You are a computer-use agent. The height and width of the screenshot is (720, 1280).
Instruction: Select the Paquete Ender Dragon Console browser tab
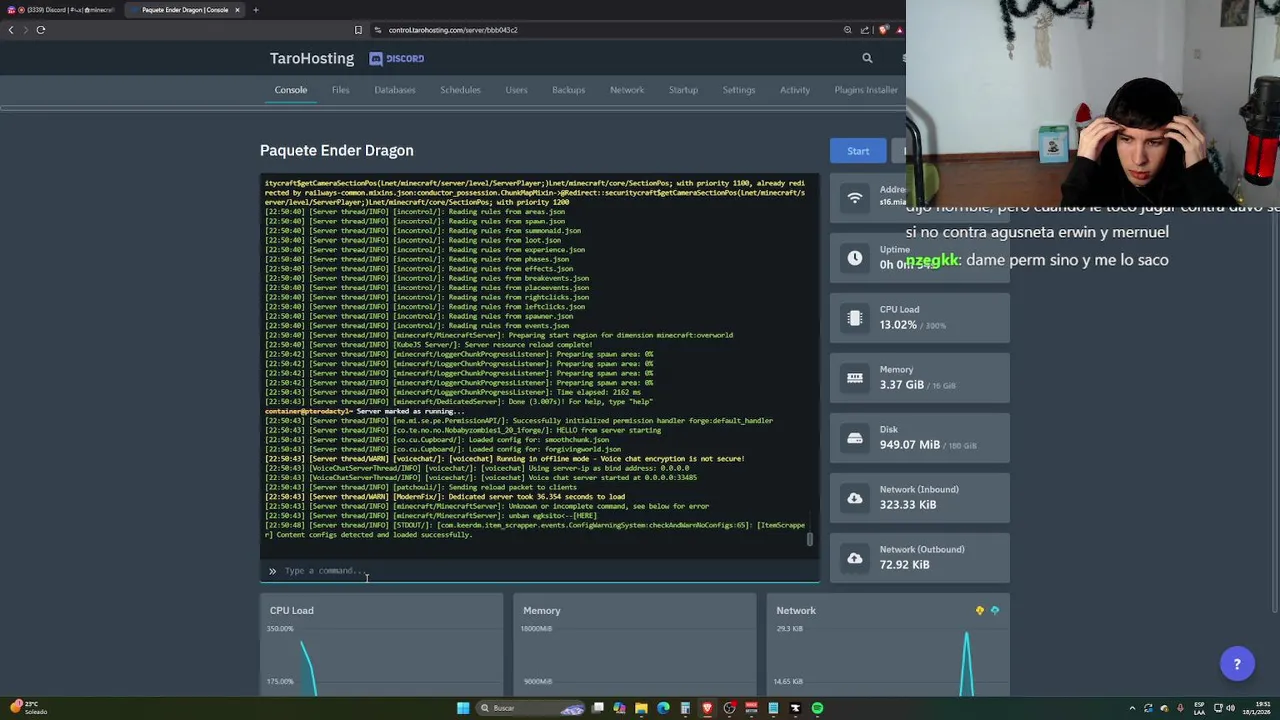[185, 10]
